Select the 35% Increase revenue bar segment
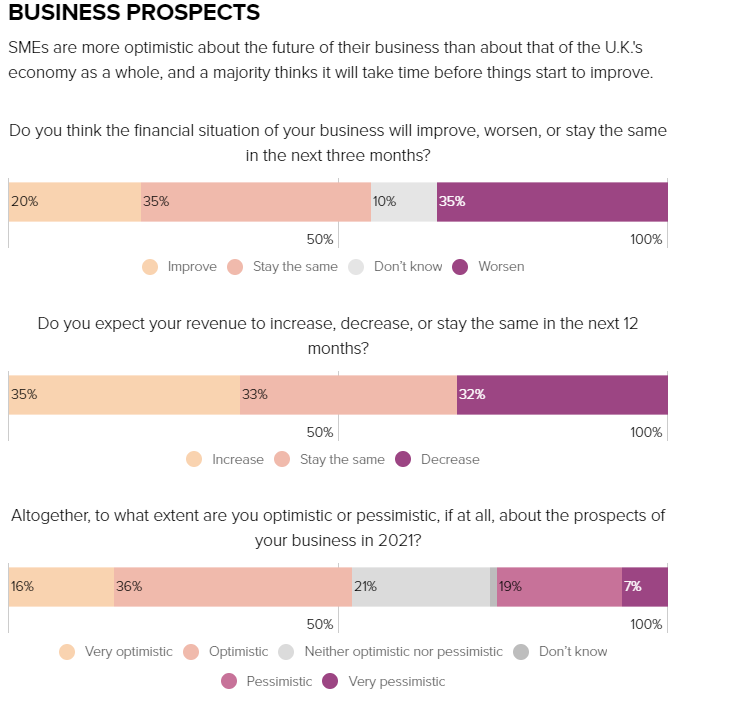Image resolution: width=736 pixels, height=715 pixels. coord(124,395)
